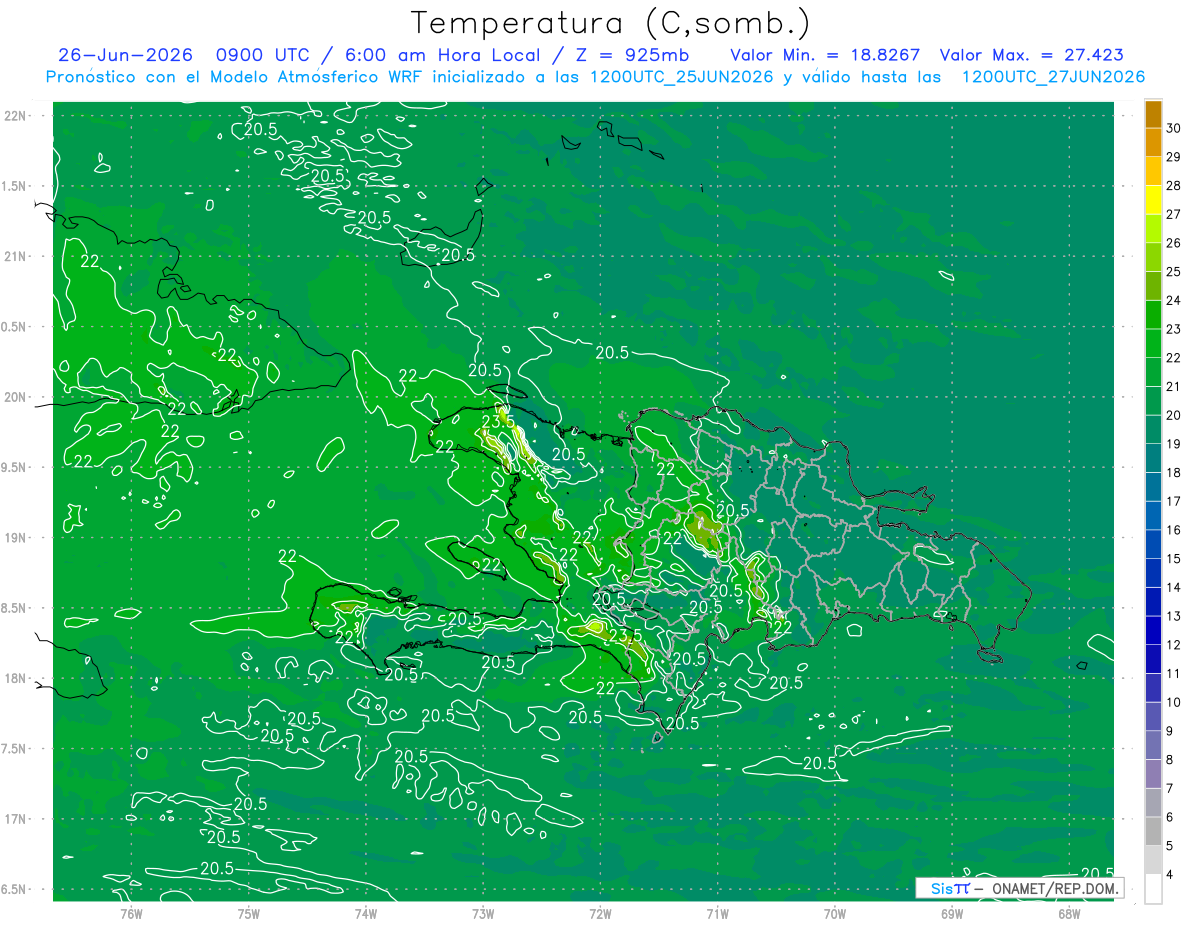Click the '70W' longitude axis label
Screen dimensions: 1200x927
(x=835, y=913)
